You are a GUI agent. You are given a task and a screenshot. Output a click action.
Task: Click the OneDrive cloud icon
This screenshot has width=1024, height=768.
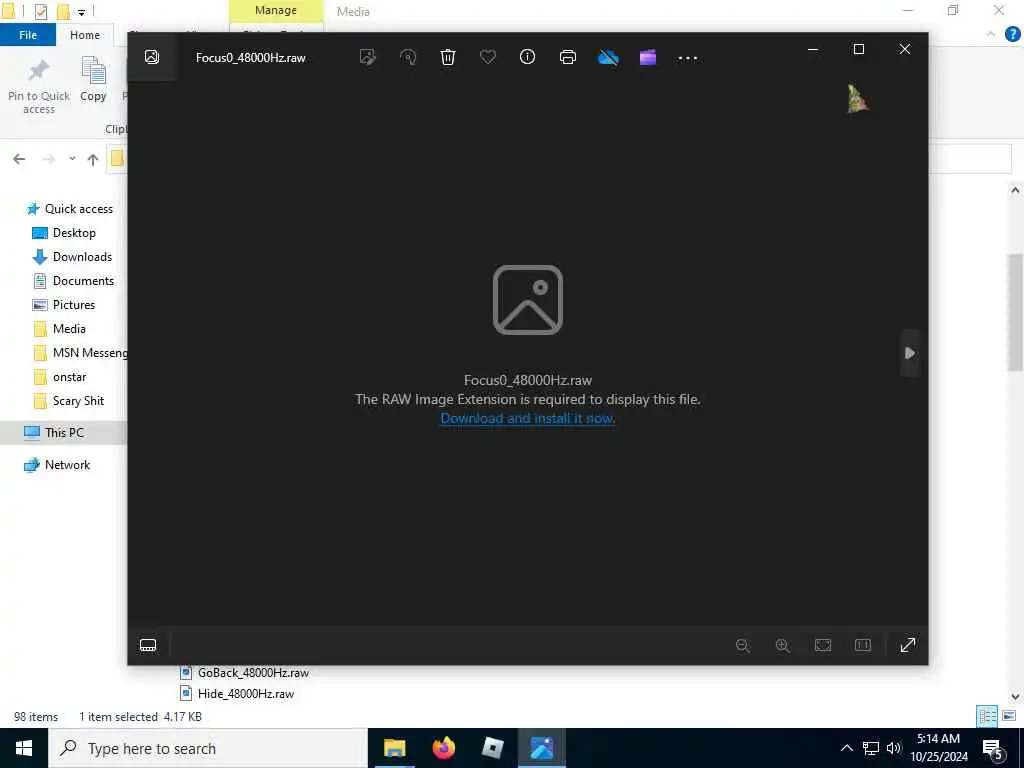click(x=608, y=57)
